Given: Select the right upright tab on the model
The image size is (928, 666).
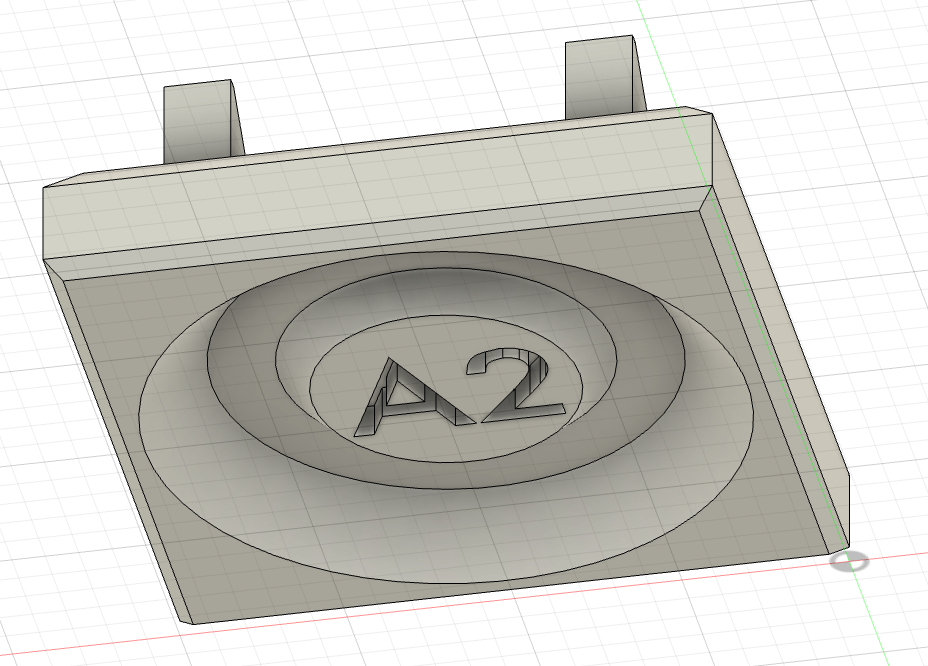Looking at the screenshot, I should coord(604,77).
